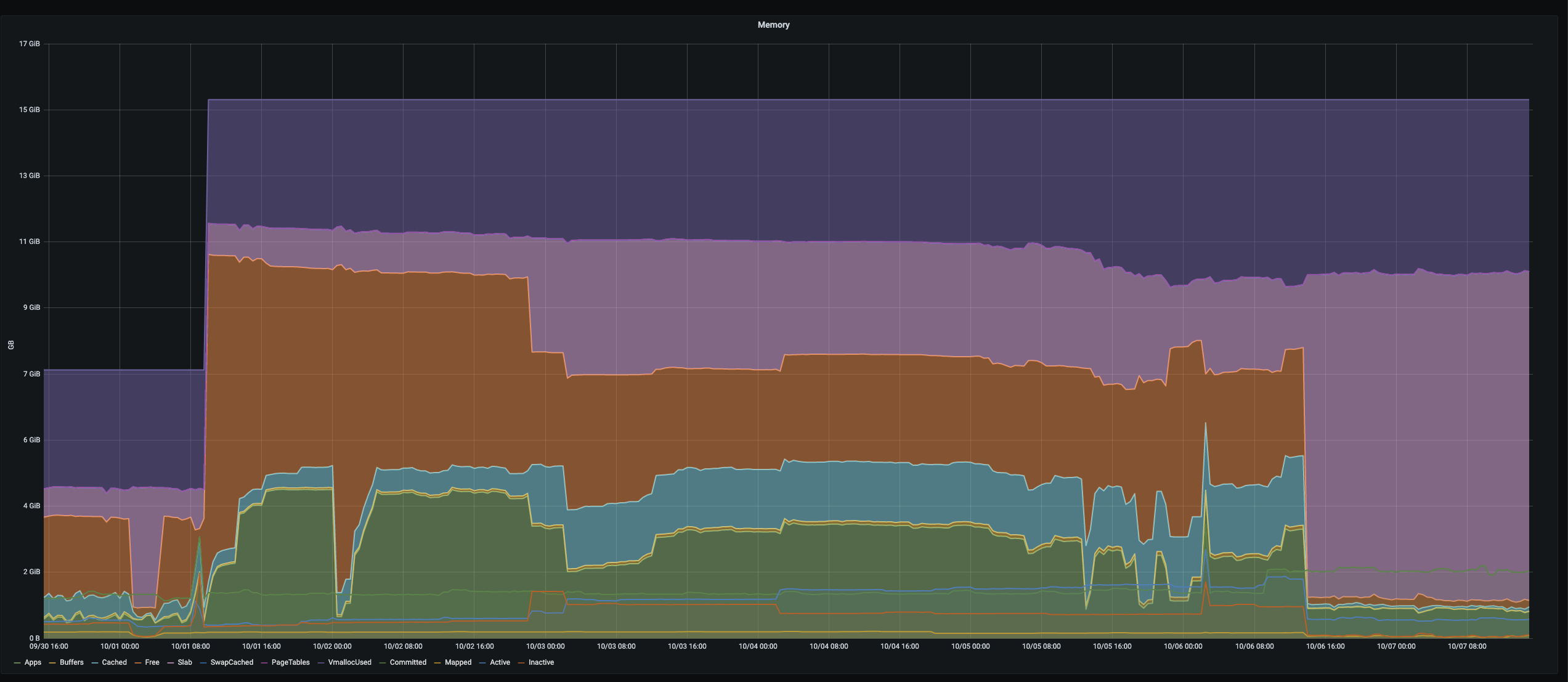Screen dimensions: 1568x682
Task: Click the Buffers legend color marker
Action: click(53, 662)
